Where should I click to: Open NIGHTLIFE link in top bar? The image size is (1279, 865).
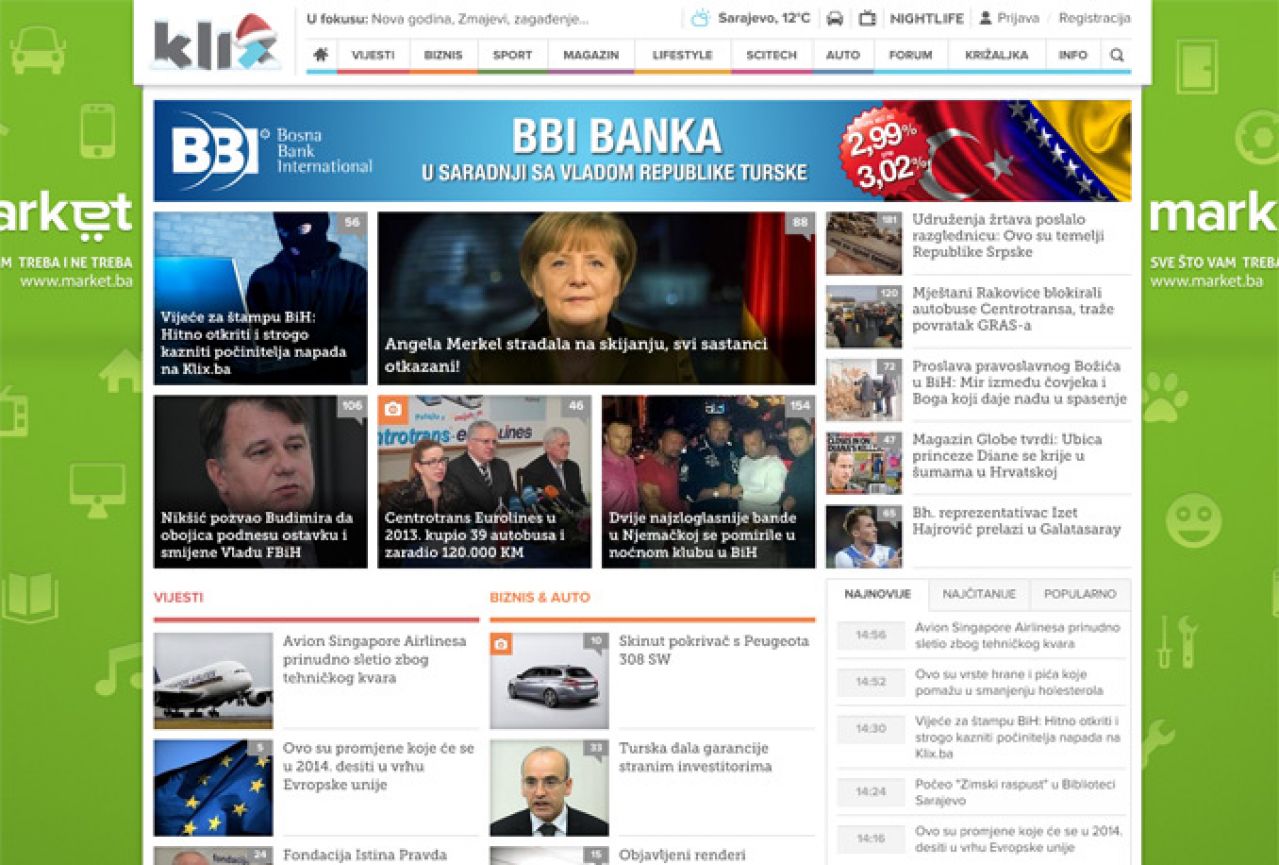point(927,18)
